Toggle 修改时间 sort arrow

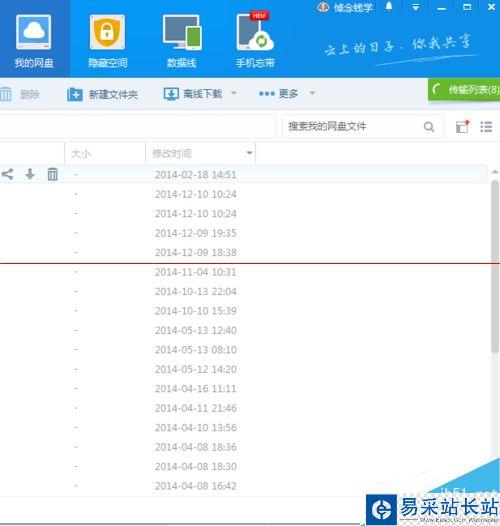point(249,153)
